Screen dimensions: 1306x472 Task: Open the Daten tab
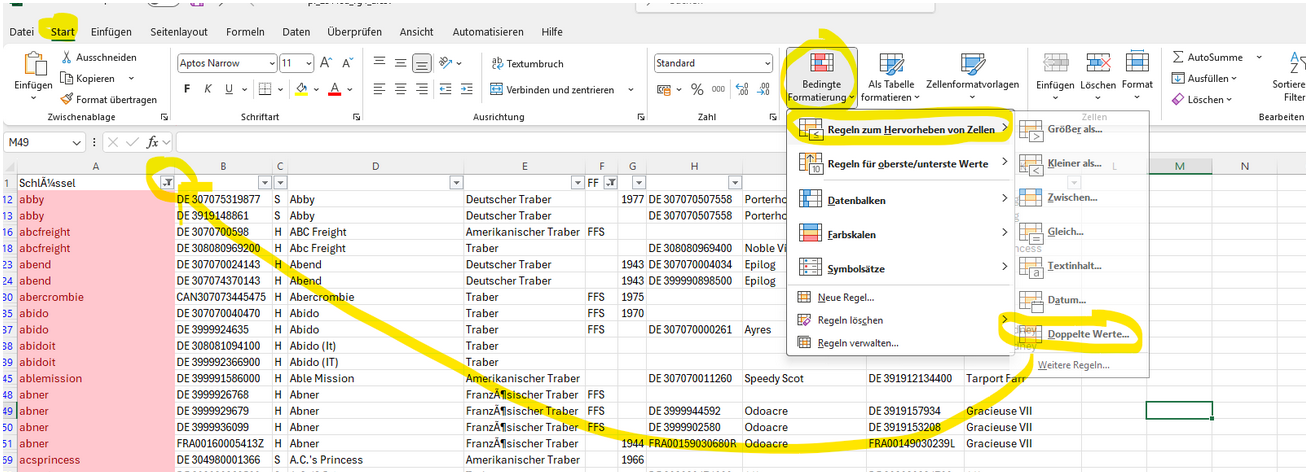(x=296, y=32)
